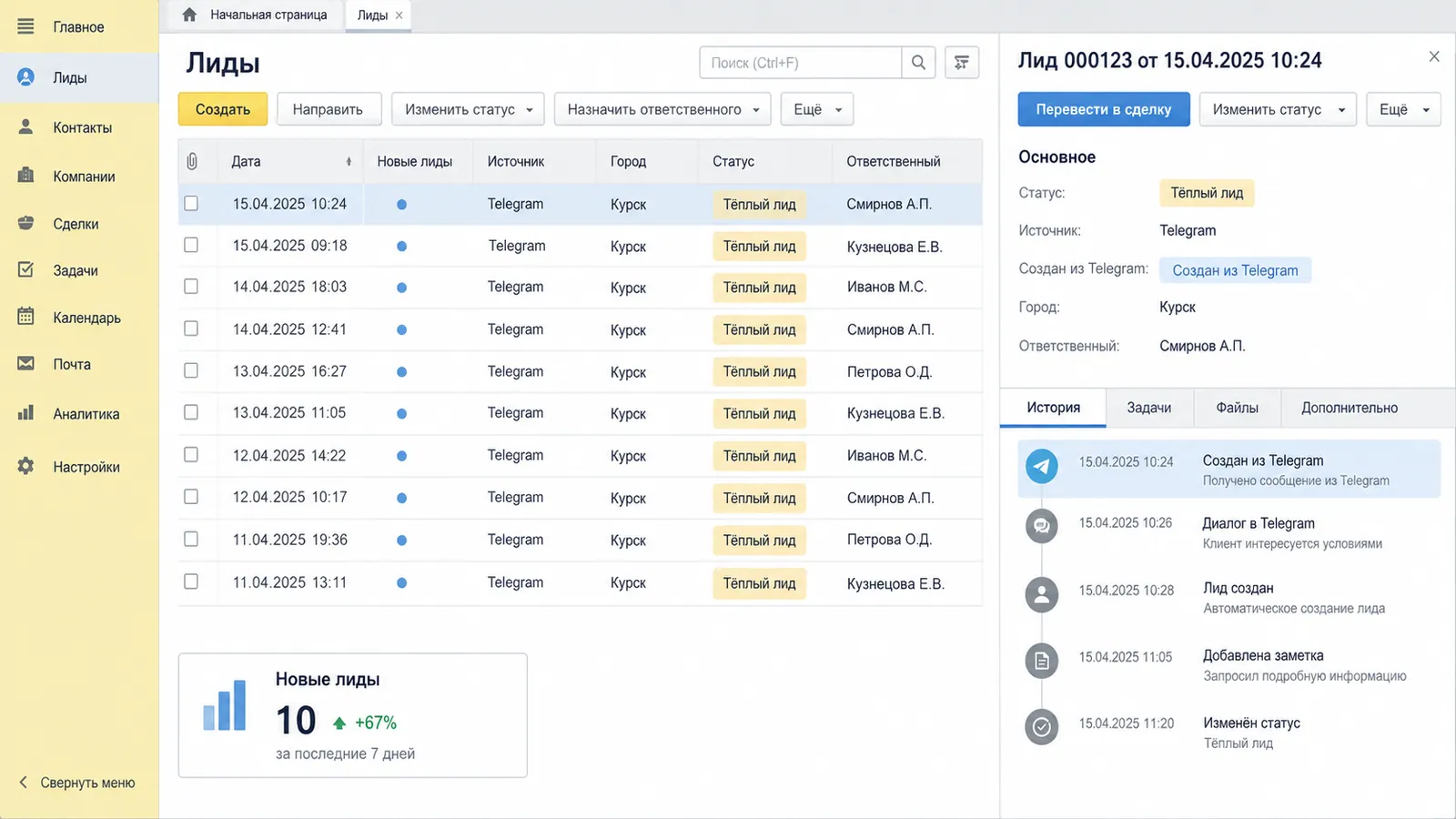
Task: Click the Mail envelope icon
Action: click(x=25, y=364)
